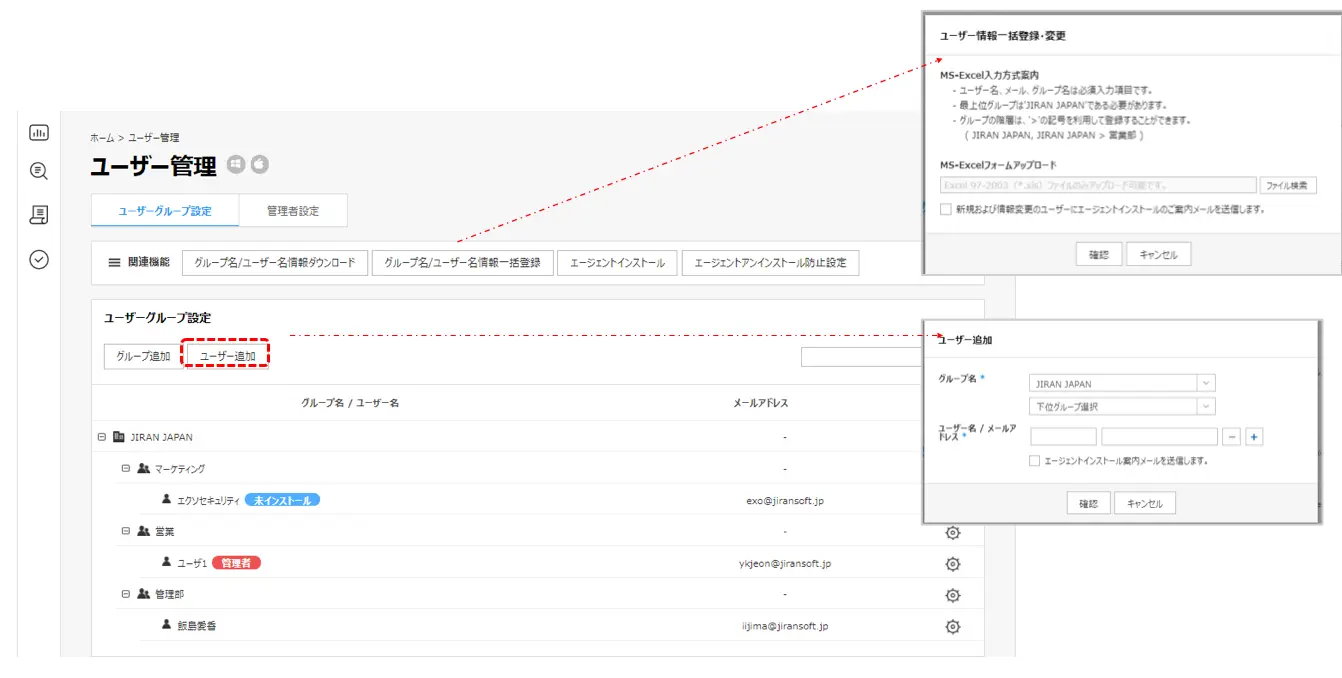1342x678 pixels.
Task: Select ykjeon@jiransoft.jp email cell
Action: click(x=785, y=563)
